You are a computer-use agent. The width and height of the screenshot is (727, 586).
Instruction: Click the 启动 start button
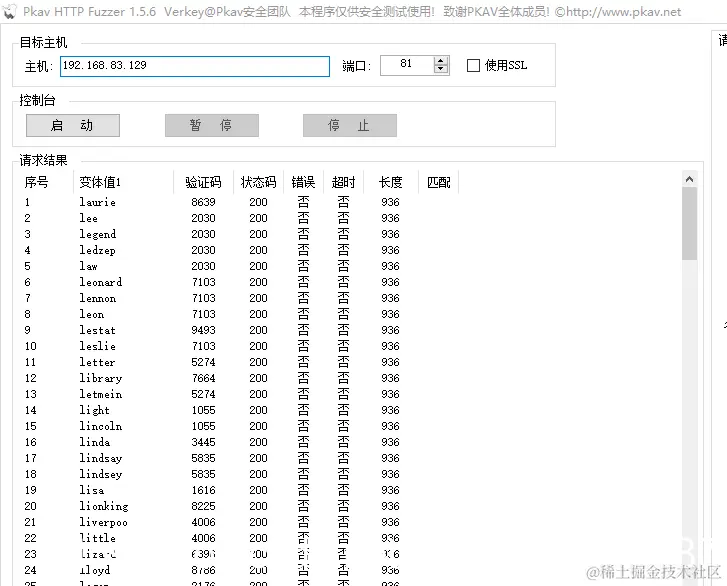click(73, 126)
